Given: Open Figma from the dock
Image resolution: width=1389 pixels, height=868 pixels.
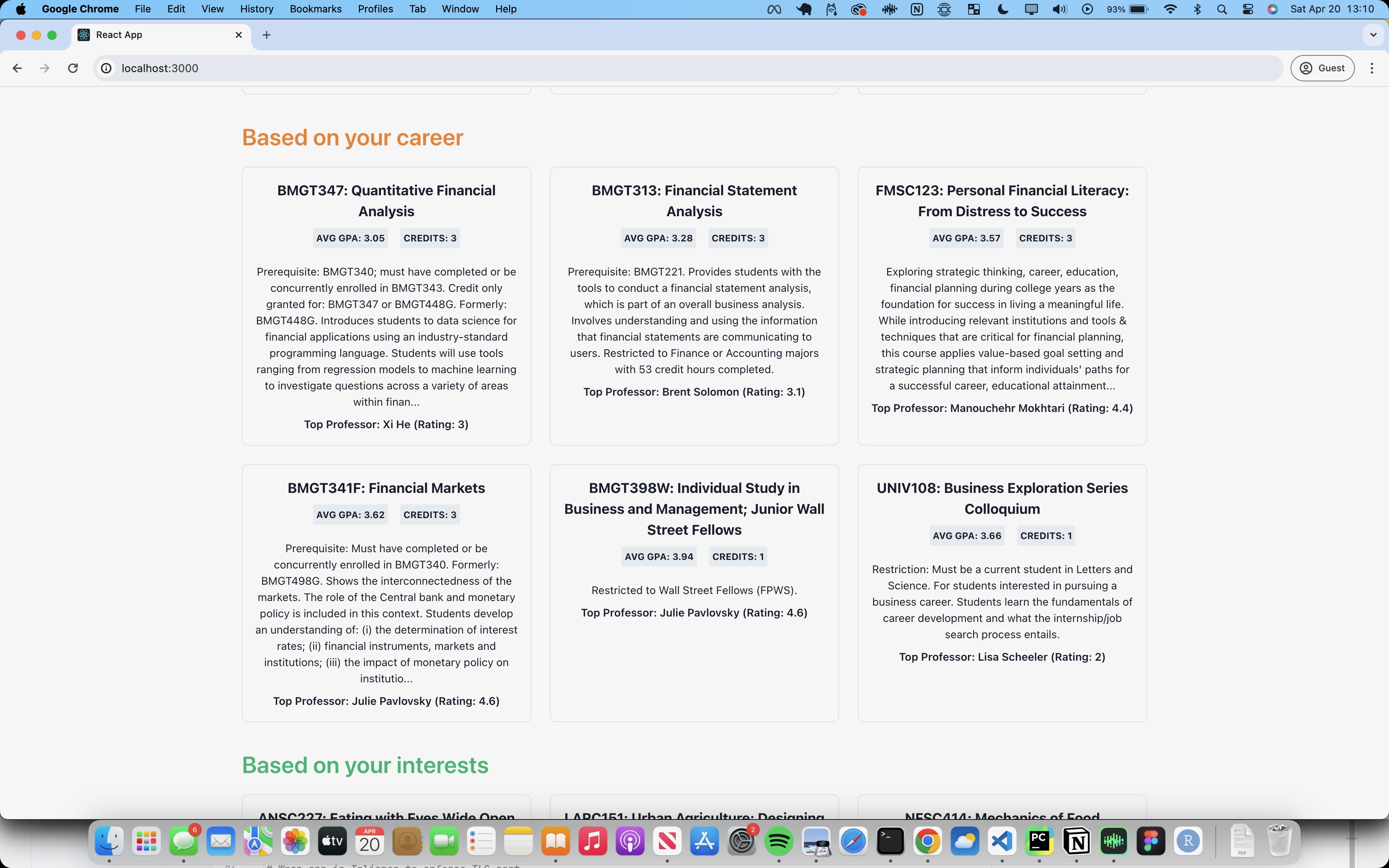Looking at the screenshot, I should click(x=1151, y=842).
